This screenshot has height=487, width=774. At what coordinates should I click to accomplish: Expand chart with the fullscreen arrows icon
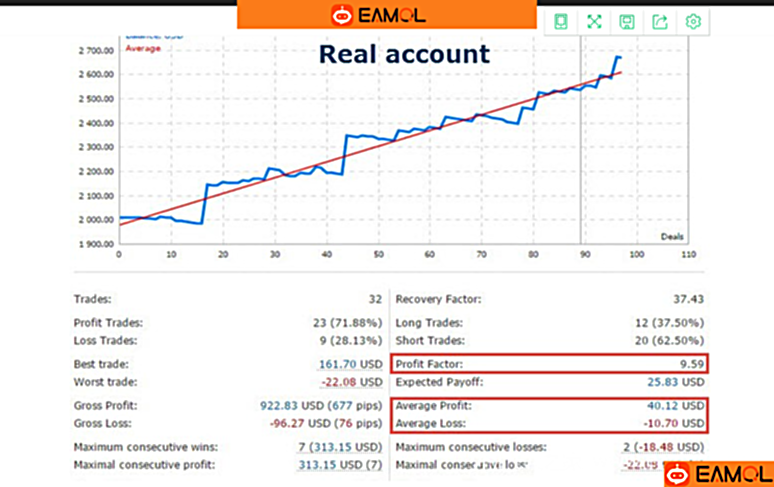click(x=594, y=22)
